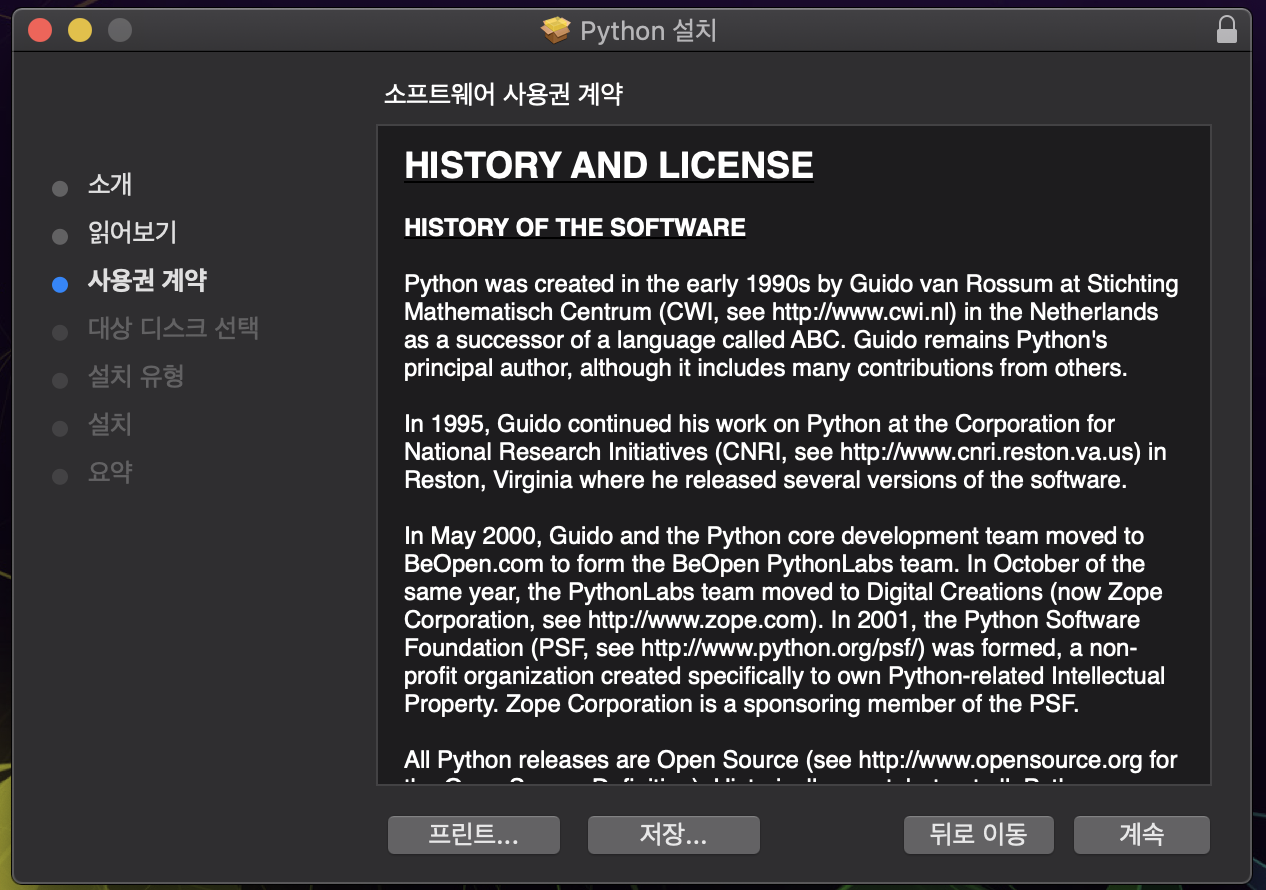The height and width of the screenshot is (890, 1266).
Task: Click the gray bullet next to 읽어보기
Action: tap(60, 237)
